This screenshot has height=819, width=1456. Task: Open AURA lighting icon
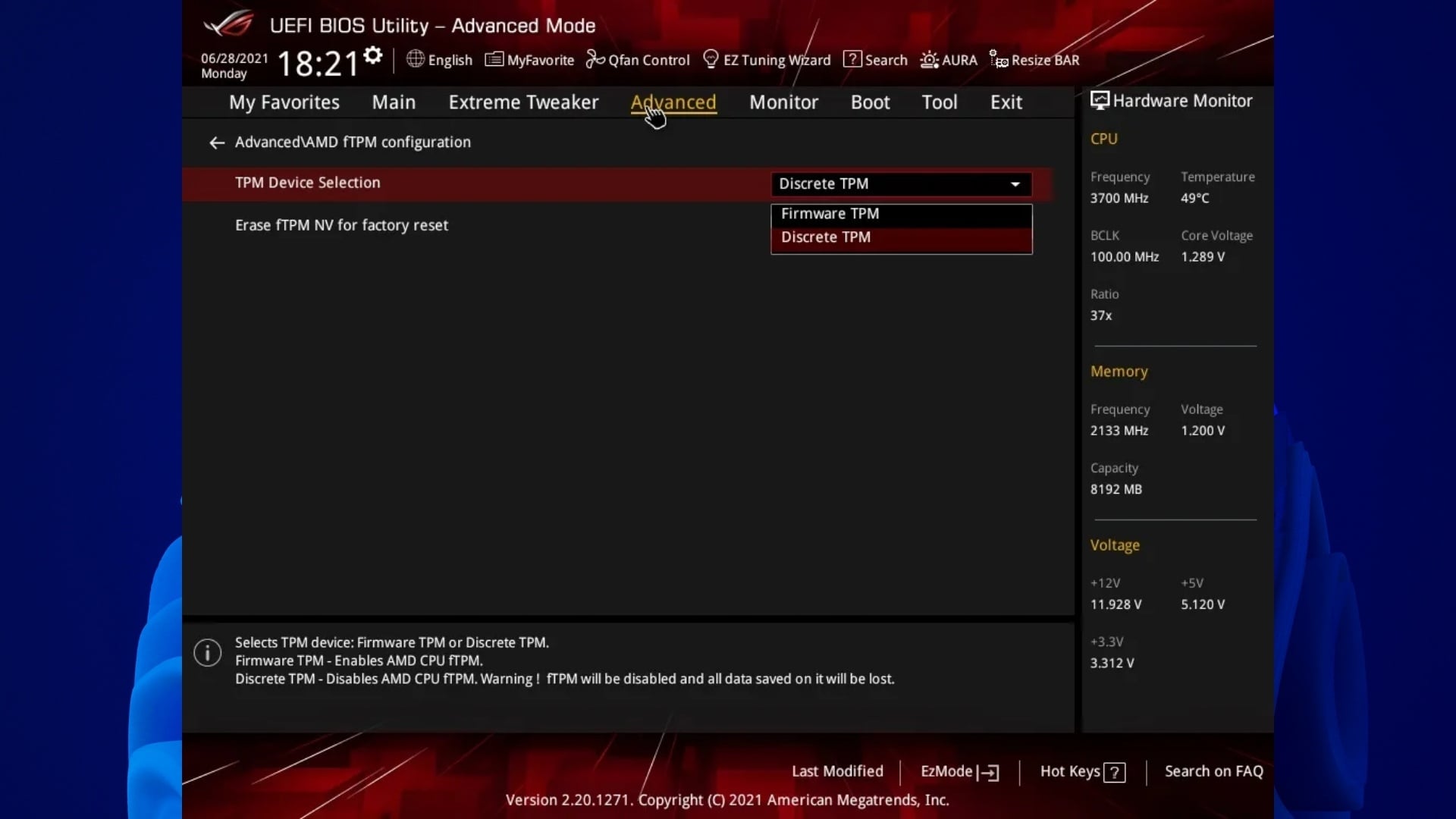929,59
